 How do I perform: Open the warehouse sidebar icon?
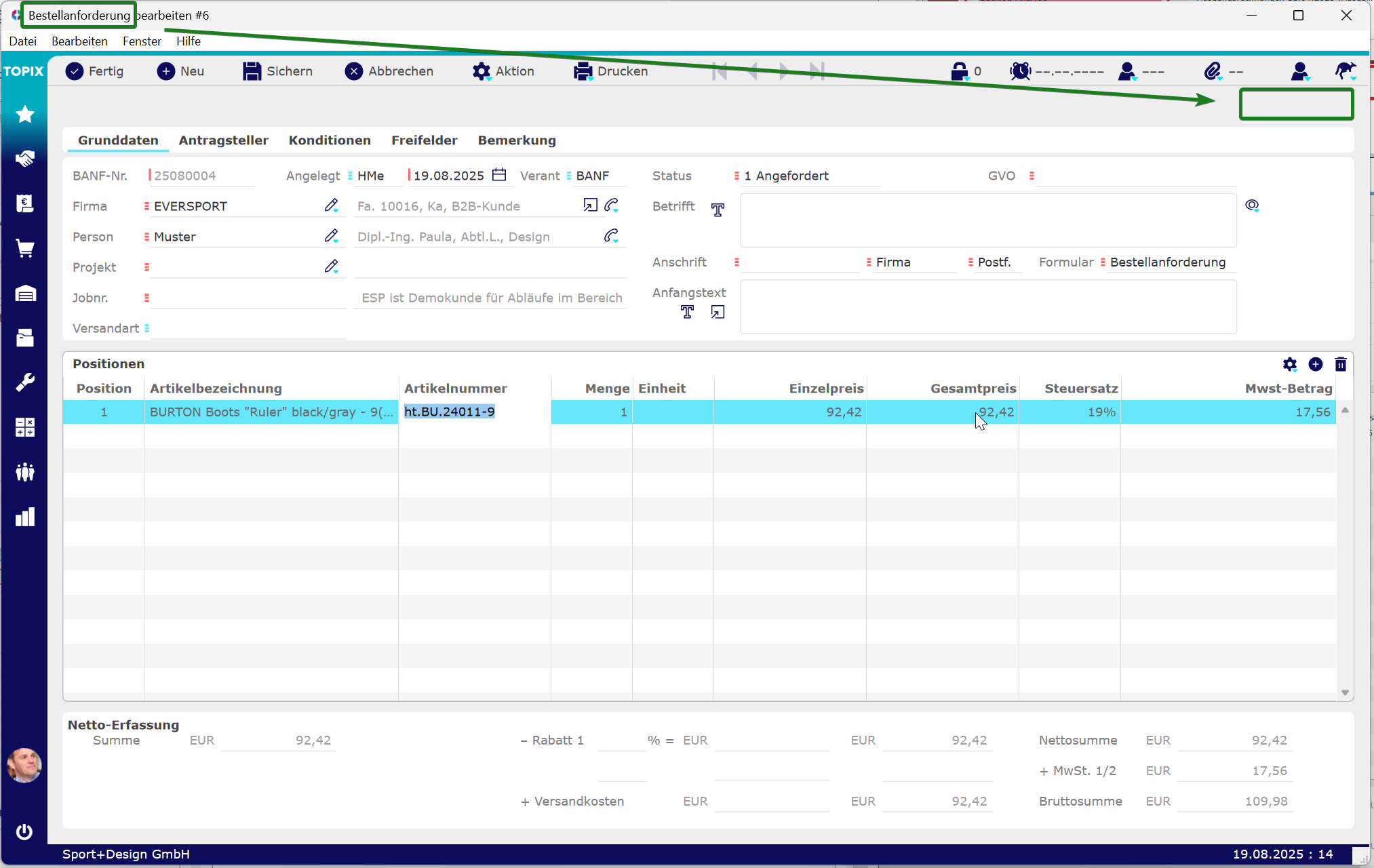(x=25, y=293)
